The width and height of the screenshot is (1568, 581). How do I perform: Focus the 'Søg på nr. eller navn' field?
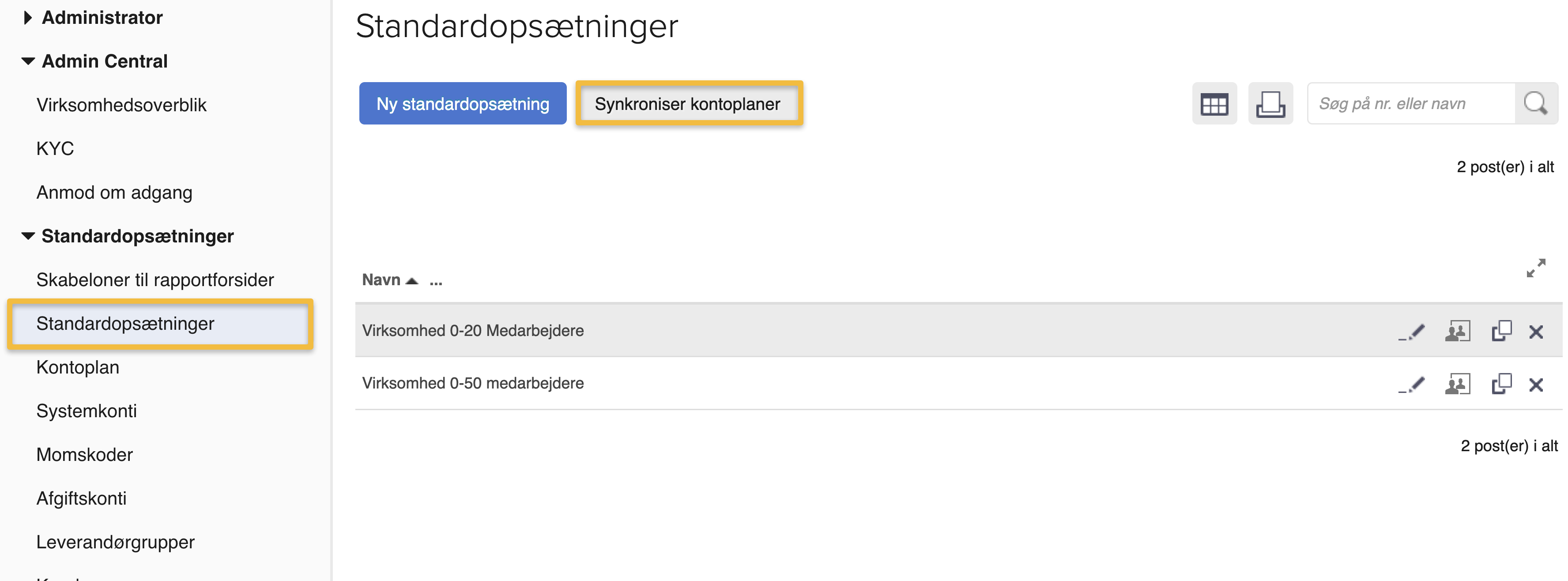[1410, 104]
